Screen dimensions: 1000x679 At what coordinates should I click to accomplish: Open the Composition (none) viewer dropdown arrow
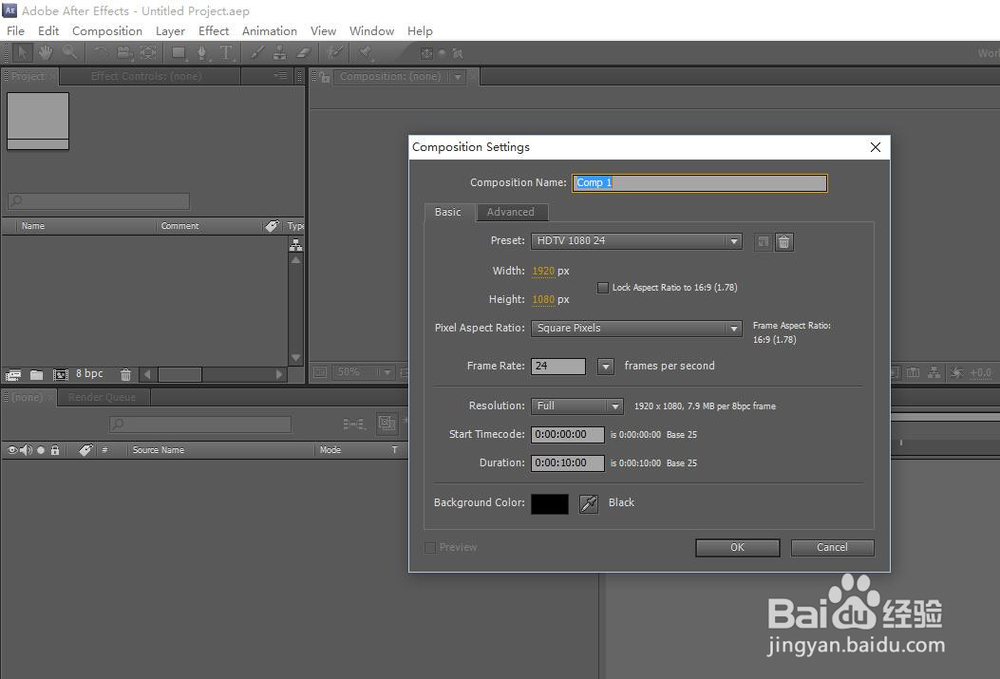pyautogui.click(x=457, y=77)
